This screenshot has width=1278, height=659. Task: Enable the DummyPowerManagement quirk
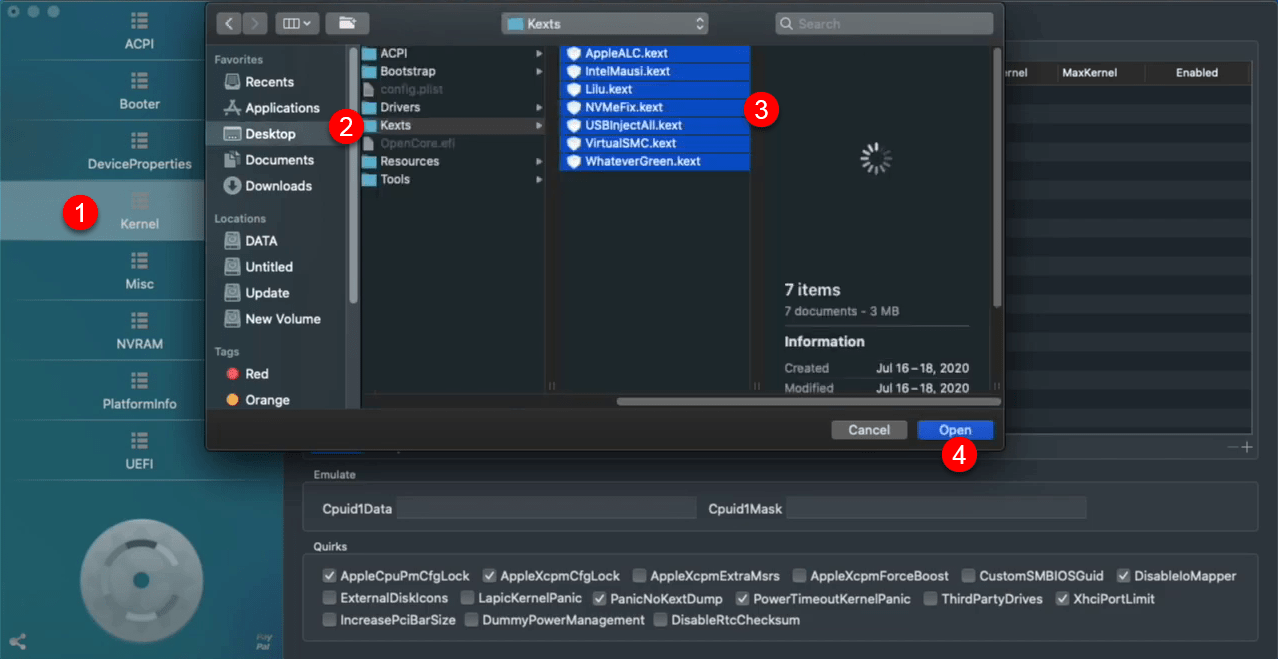pos(472,620)
